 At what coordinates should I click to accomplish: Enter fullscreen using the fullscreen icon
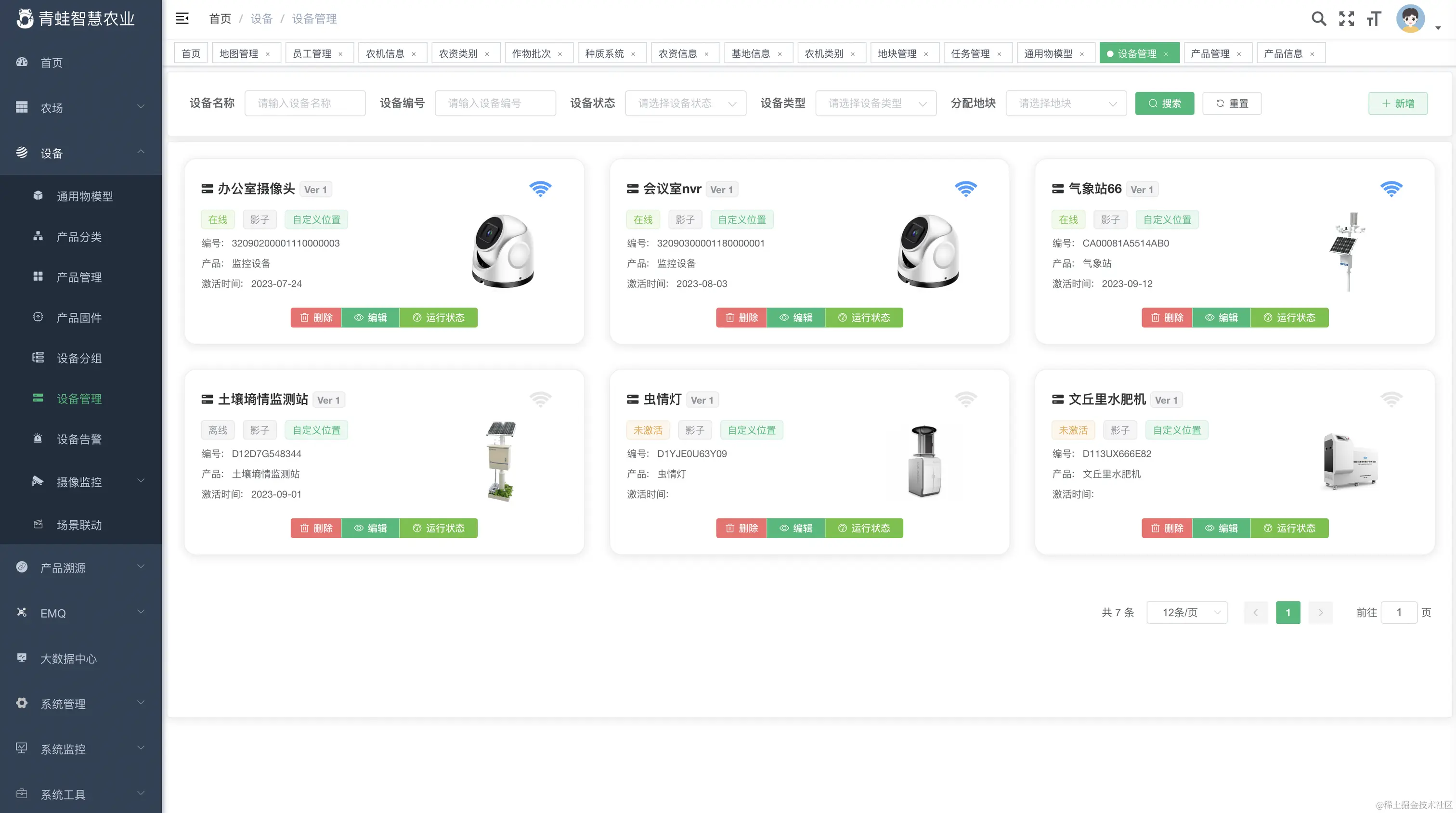1347,18
